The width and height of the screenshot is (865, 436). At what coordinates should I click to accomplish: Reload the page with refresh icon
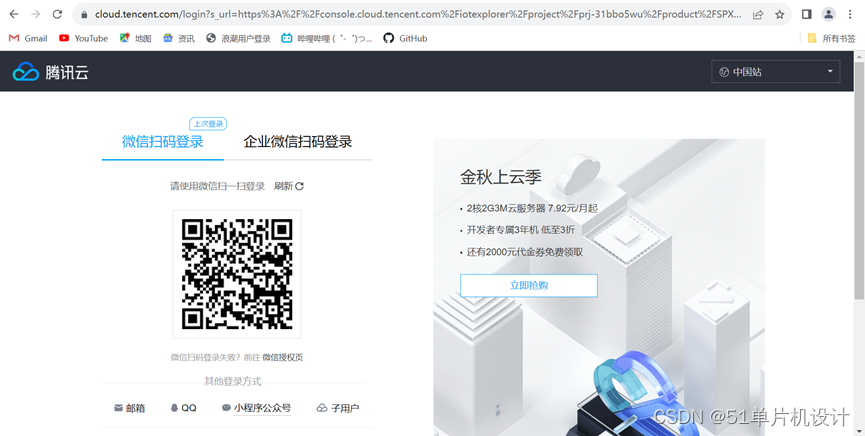[x=57, y=15]
